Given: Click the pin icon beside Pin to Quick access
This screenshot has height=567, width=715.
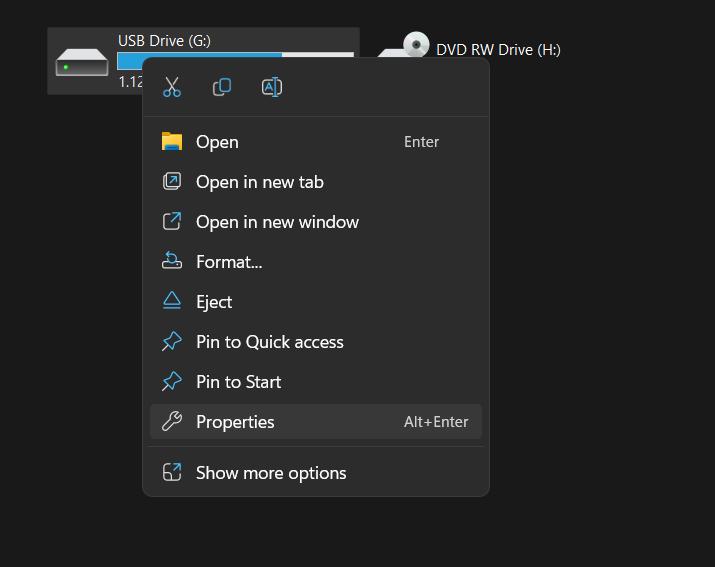Looking at the screenshot, I should click(x=172, y=341).
